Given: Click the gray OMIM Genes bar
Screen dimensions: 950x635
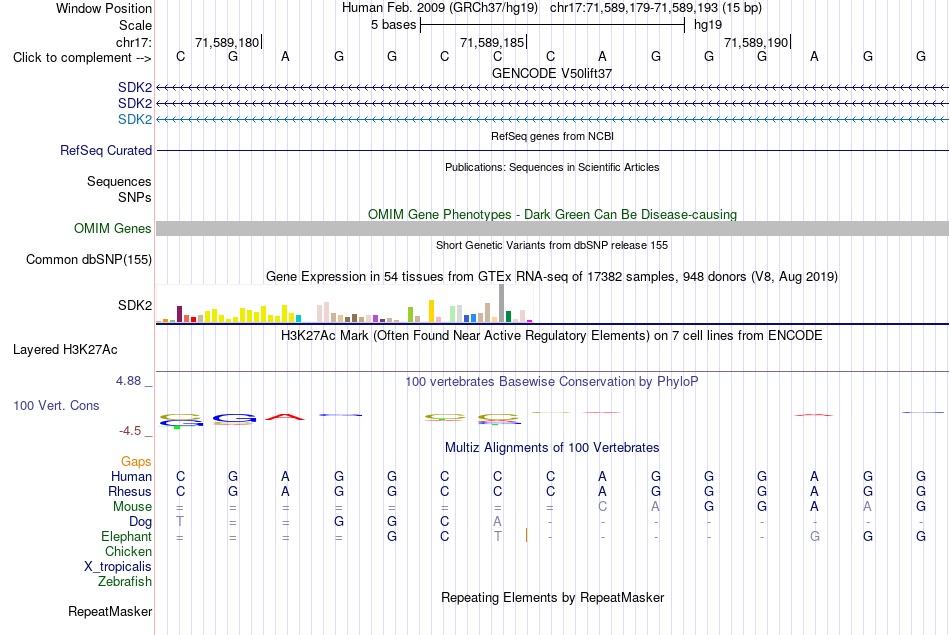Looking at the screenshot, I should pyautogui.click(x=552, y=228).
